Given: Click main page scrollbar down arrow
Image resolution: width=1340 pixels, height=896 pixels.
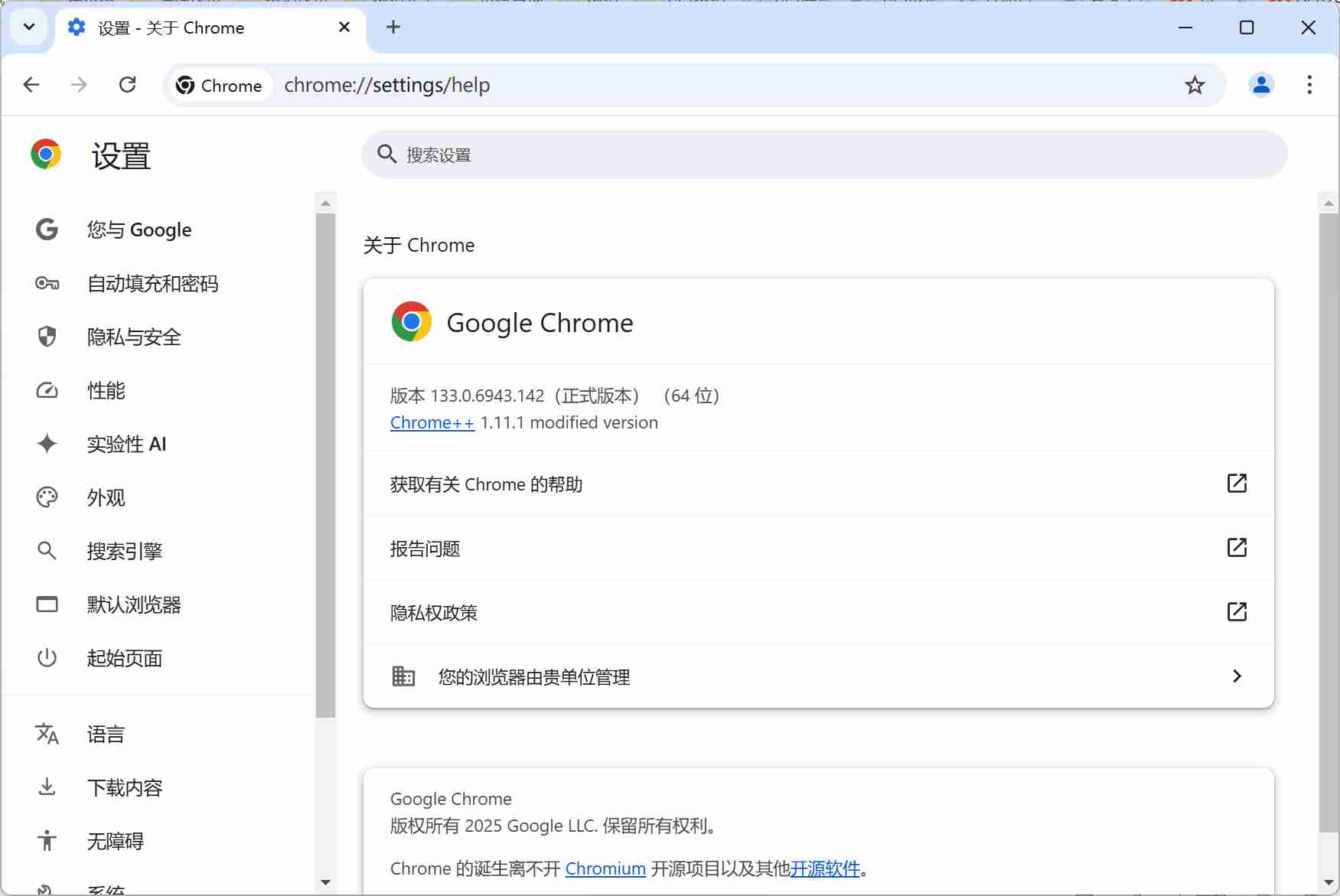Looking at the screenshot, I should pyautogui.click(x=1329, y=882).
